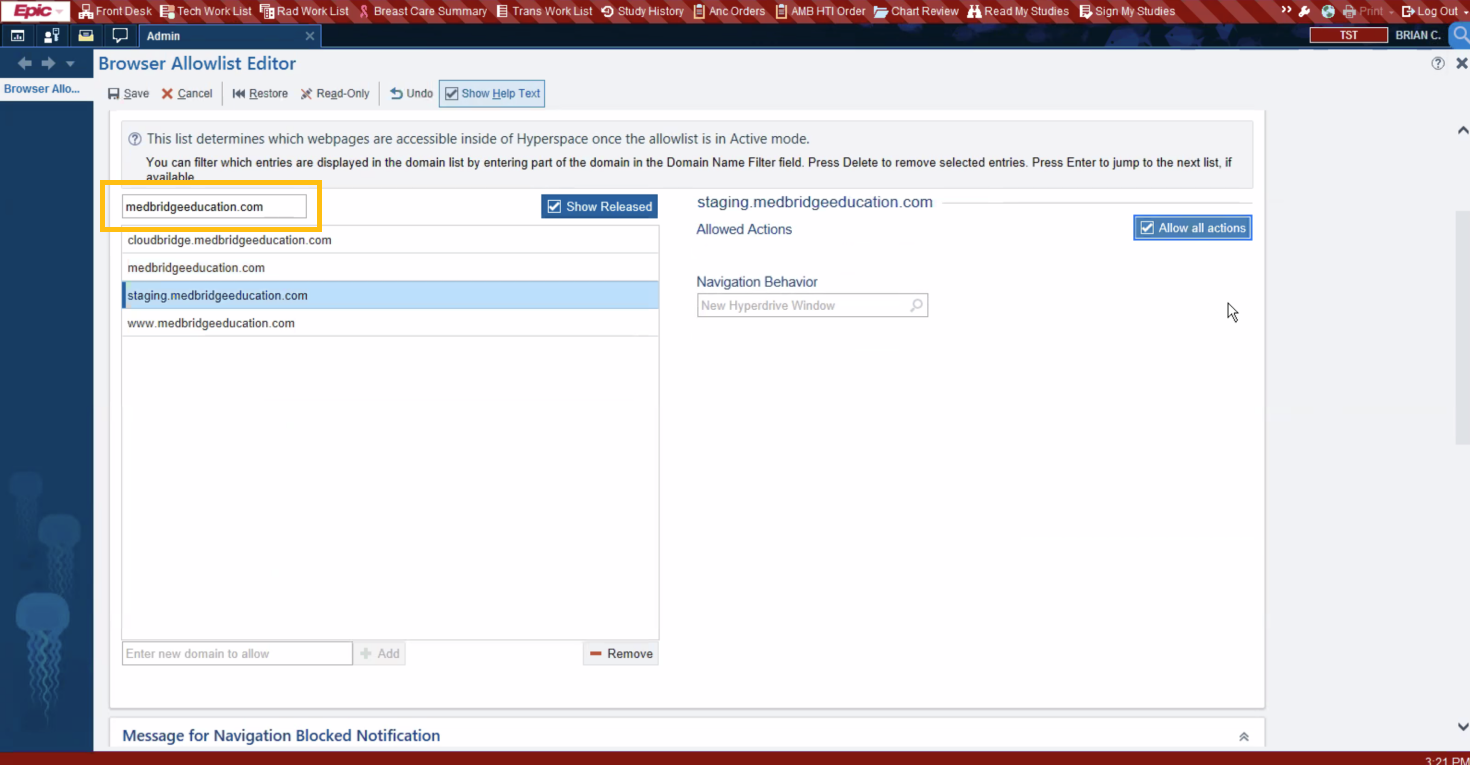Toggle Allow all actions checkbox
The width and height of the screenshot is (1470, 765).
[x=1192, y=228]
